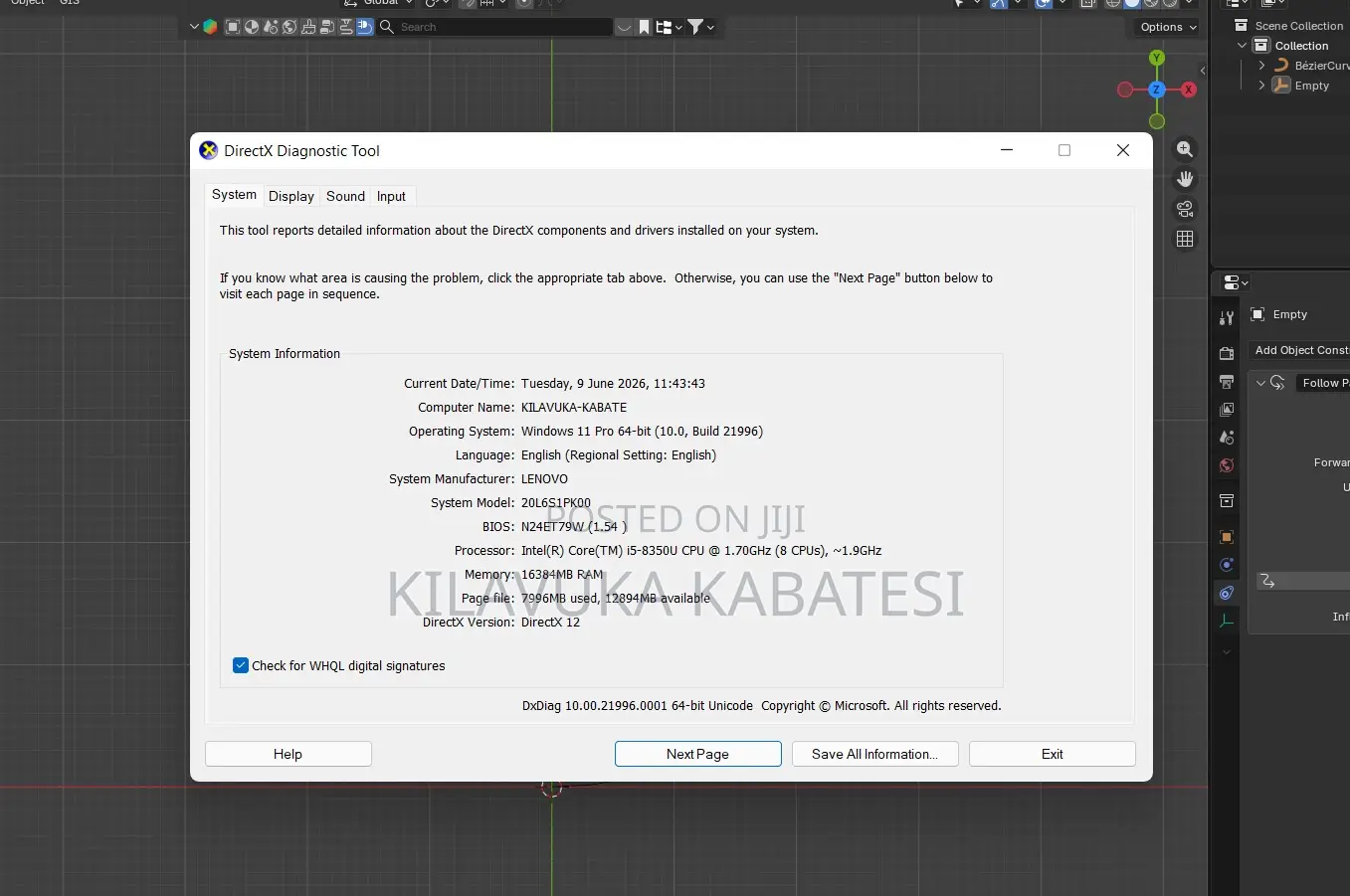The height and width of the screenshot is (896, 1350).
Task: Click the Search field in the Blender header
Action: click(494, 27)
